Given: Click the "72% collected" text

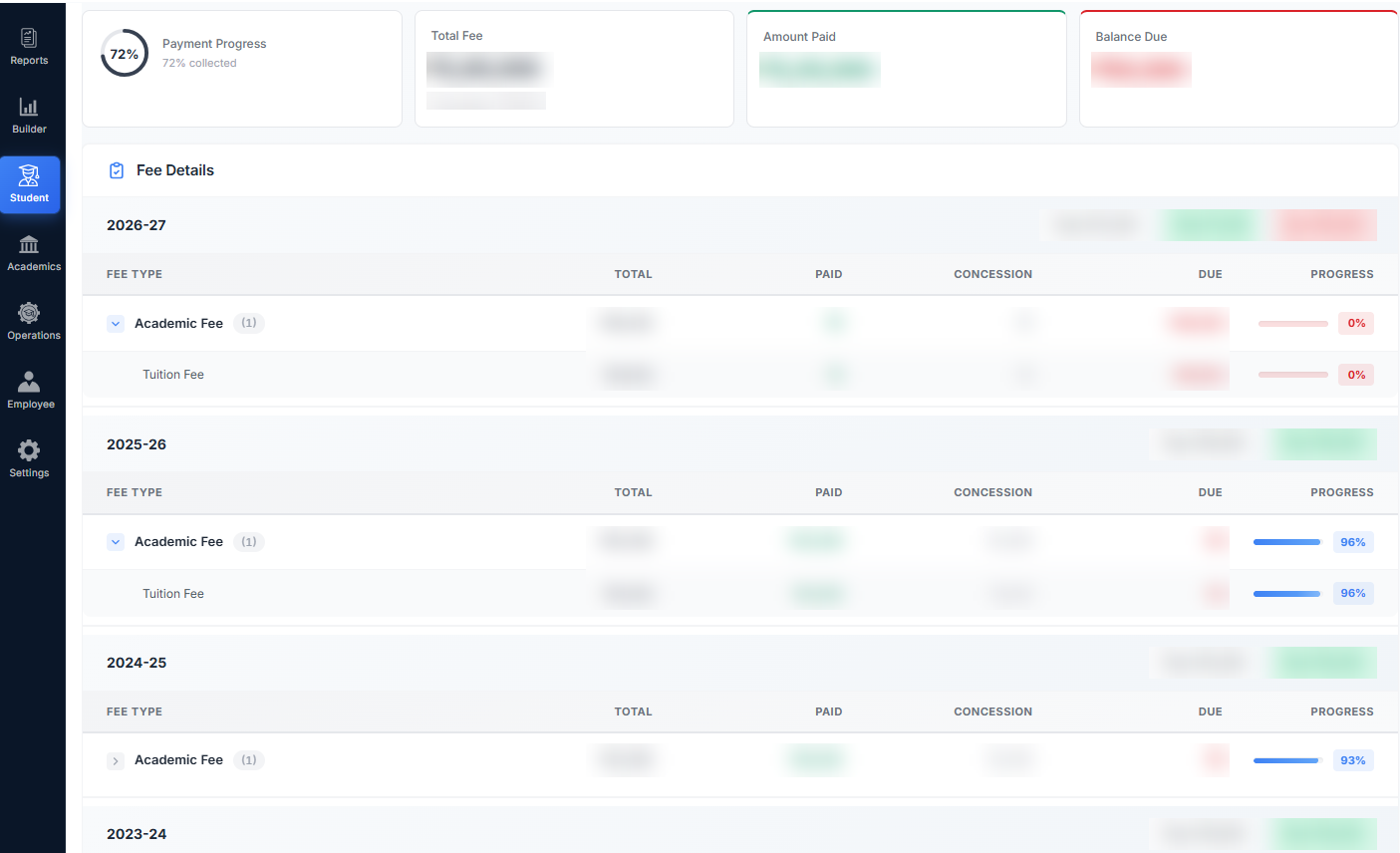Looking at the screenshot, I should point(199,63).
